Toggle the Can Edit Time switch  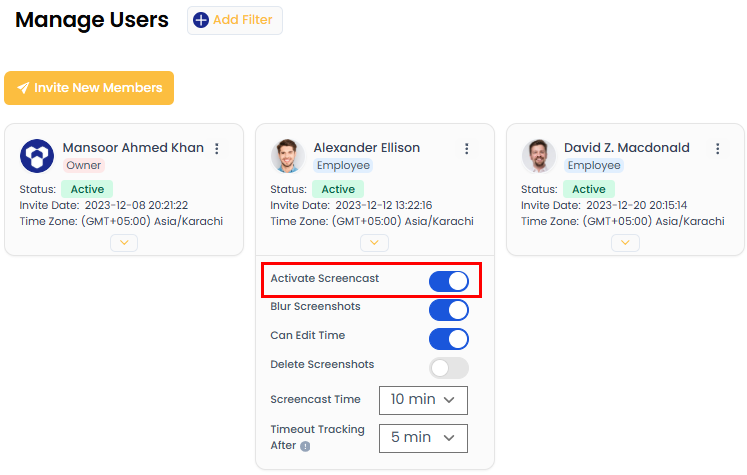click(x=448, y=339)
